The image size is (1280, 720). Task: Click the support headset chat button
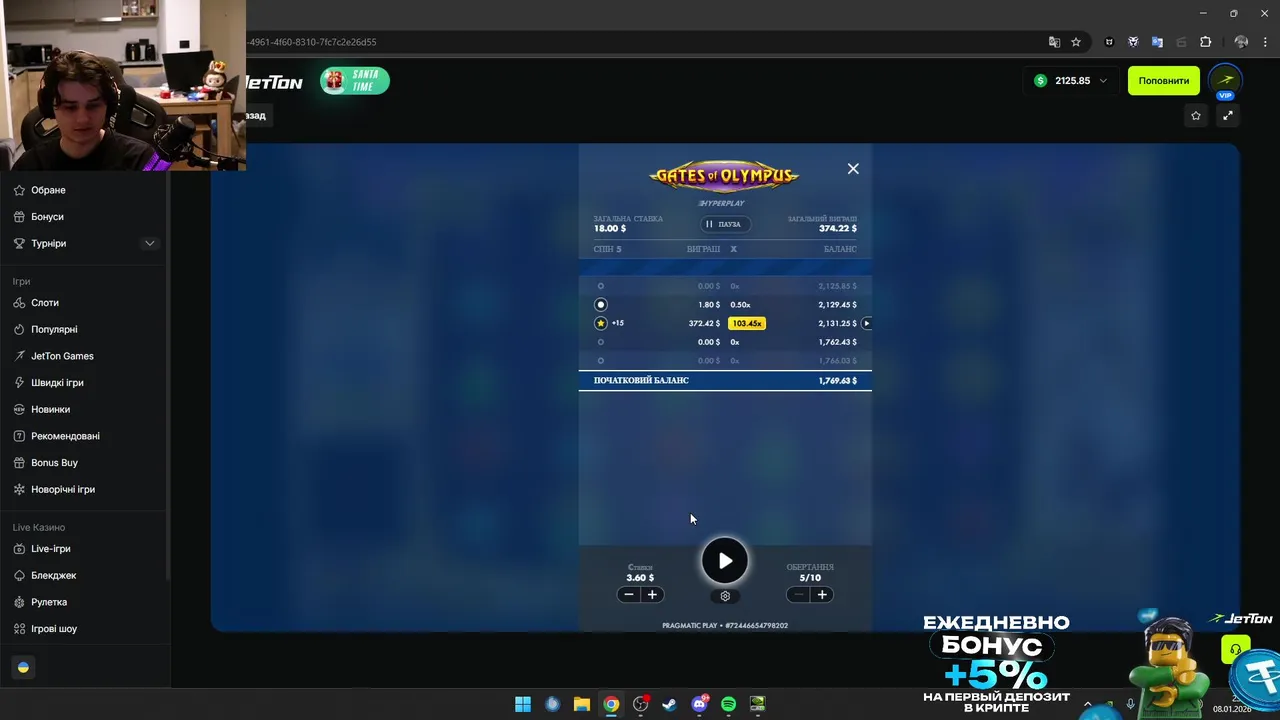[x=1236, y=650]
